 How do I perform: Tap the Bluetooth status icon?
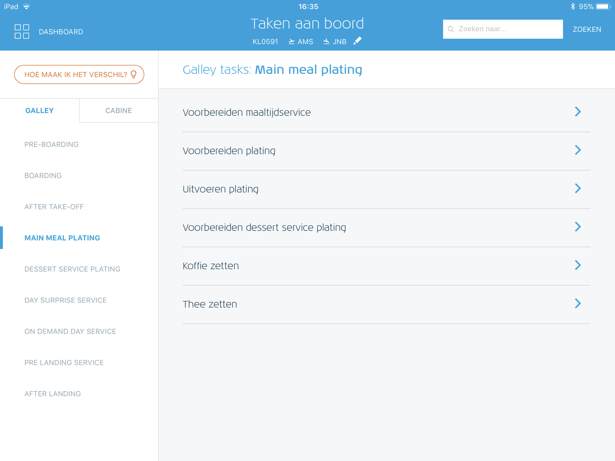point(573,6)
